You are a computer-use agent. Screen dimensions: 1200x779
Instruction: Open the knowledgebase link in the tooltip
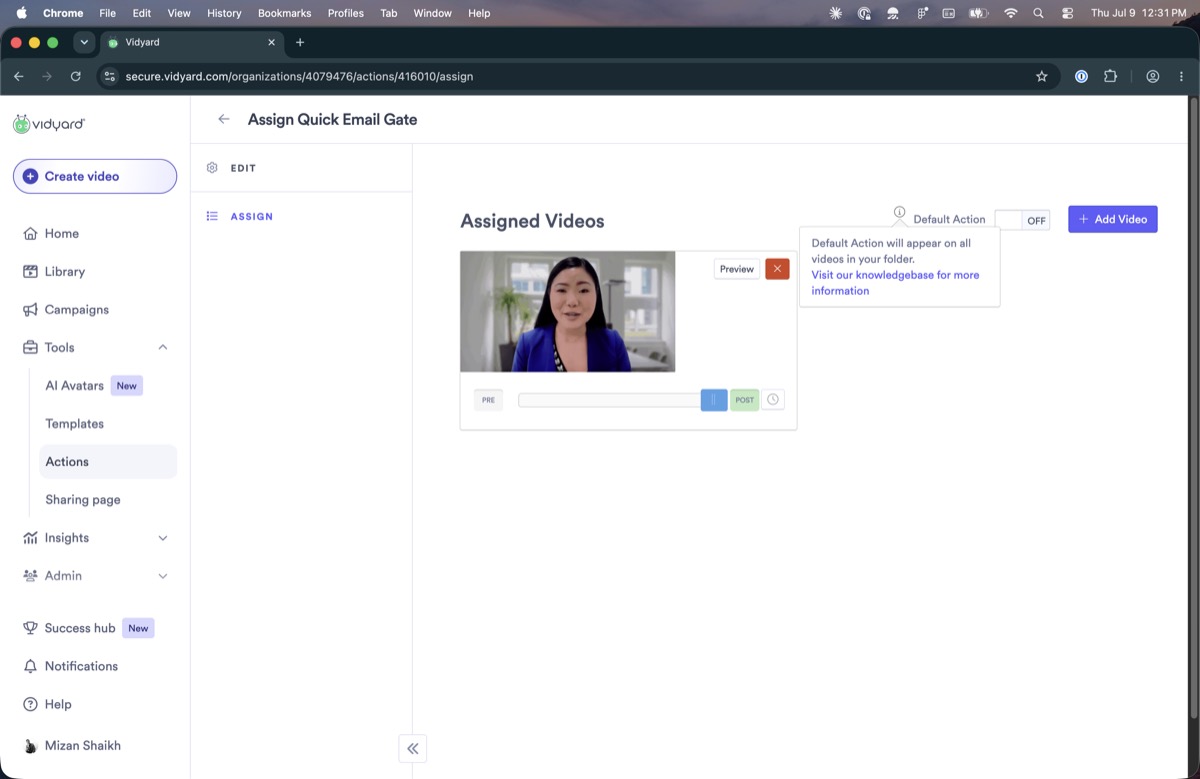[895, 283]
